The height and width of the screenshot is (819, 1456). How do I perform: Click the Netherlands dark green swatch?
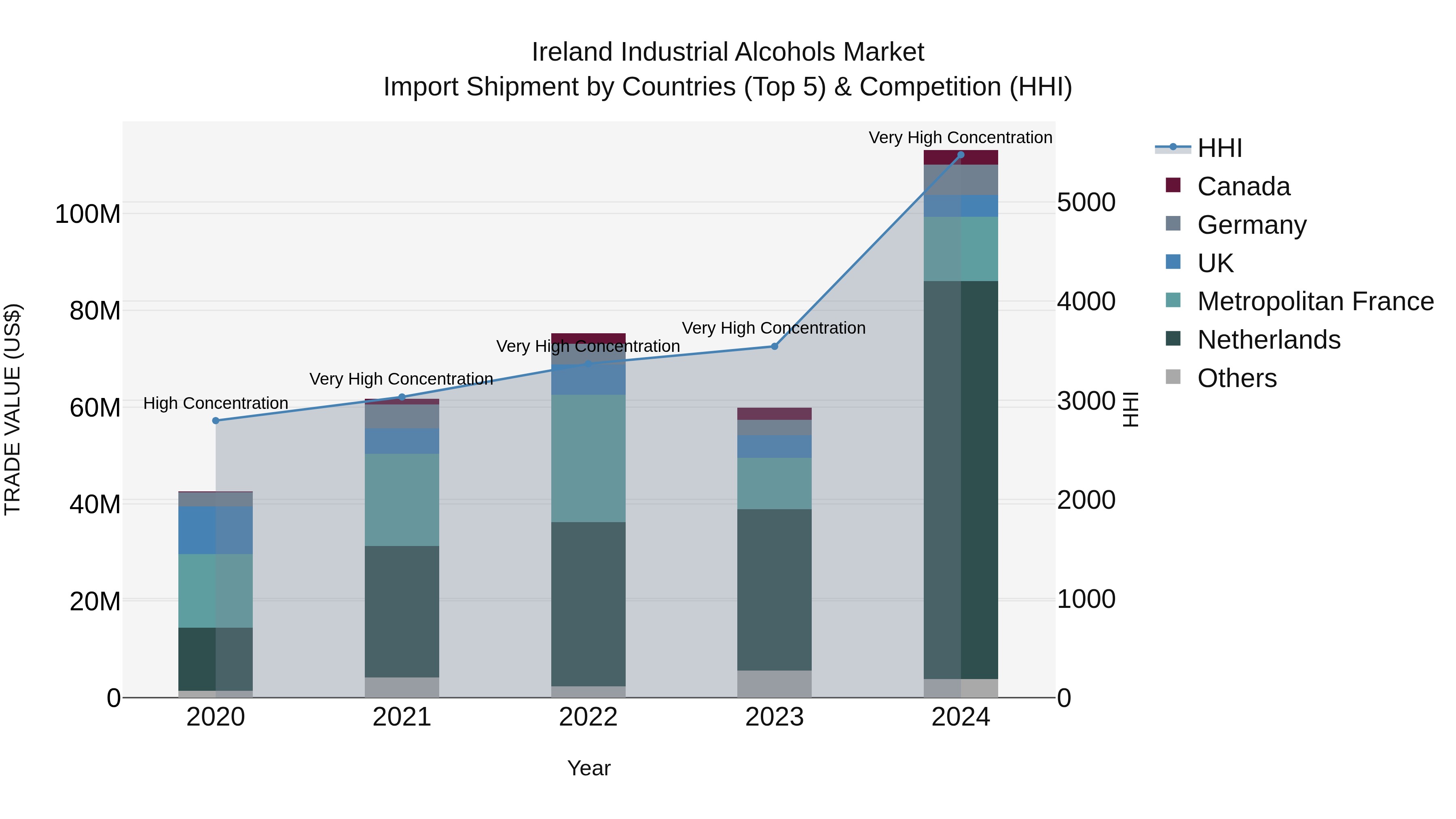1173,339
